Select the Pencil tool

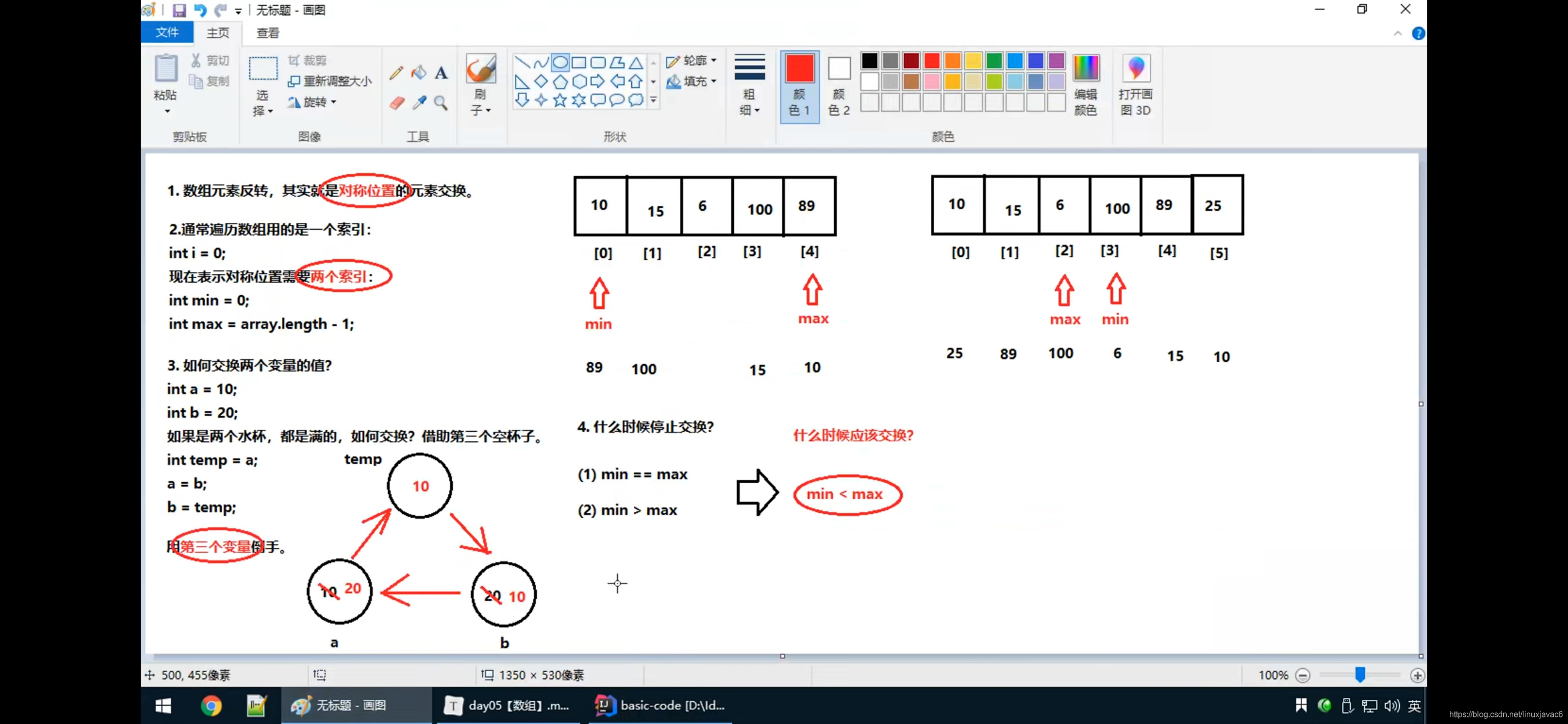[x=396, y=73]
